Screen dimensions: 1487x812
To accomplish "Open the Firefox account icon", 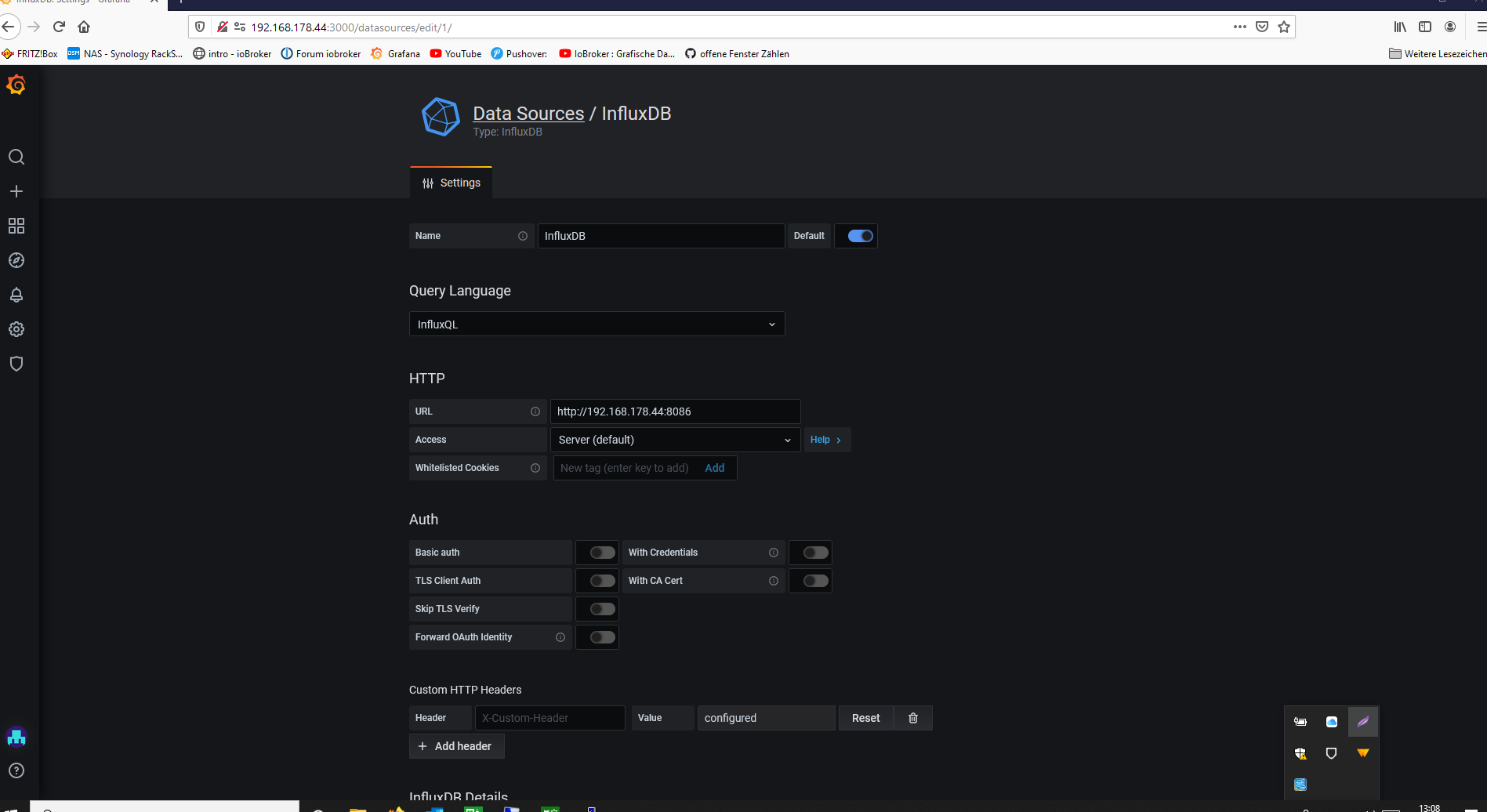I will [1450, 27].
